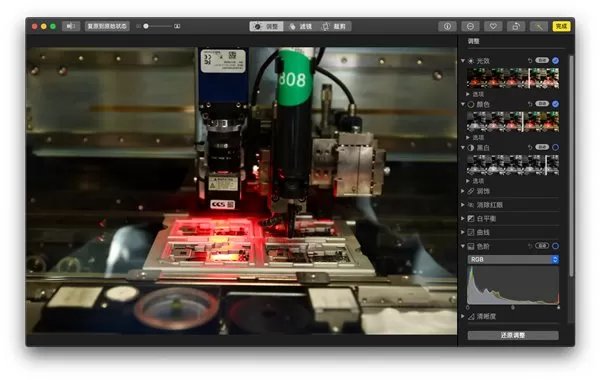
Task: Open the RGB channel dropdown
Action: coord(513,259)
